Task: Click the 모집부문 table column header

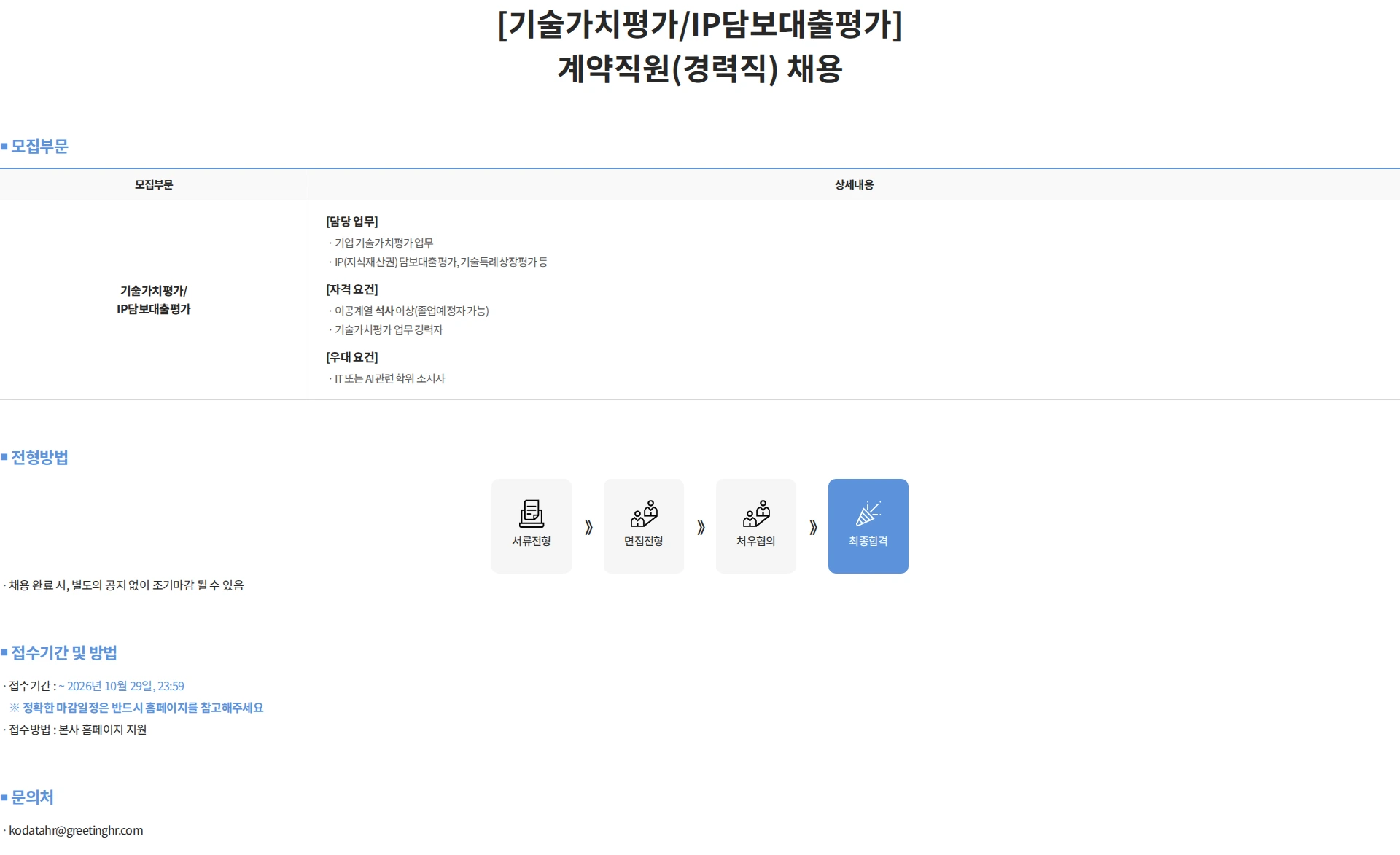Action: (154, 185)
